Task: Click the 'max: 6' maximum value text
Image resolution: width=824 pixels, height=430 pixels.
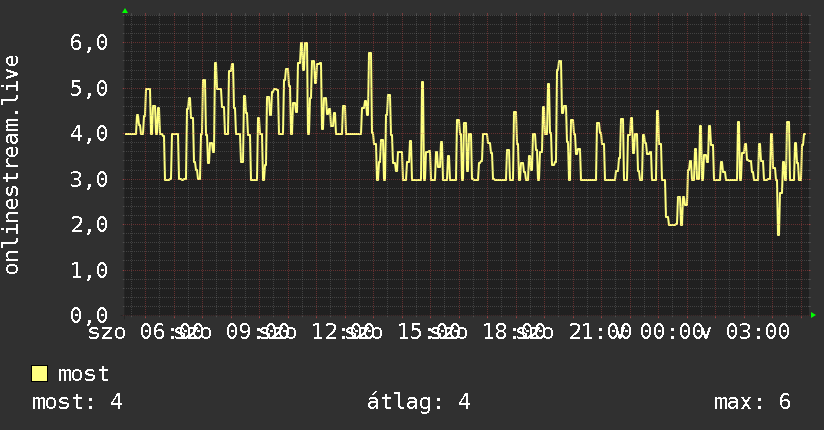Action: [752, 402]
